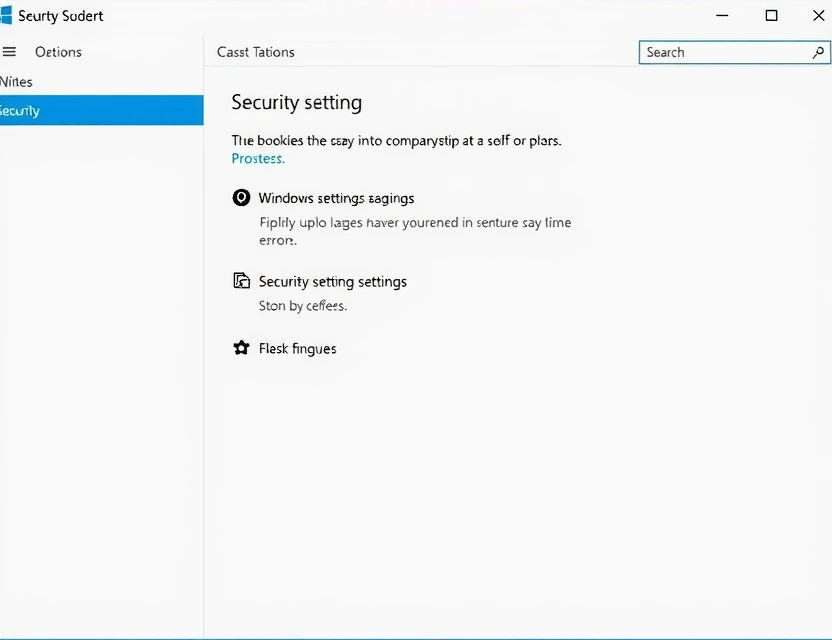Screen dimensions: 832x640
Task: Click the Oetions label
Action: click(x=58, y=52)
